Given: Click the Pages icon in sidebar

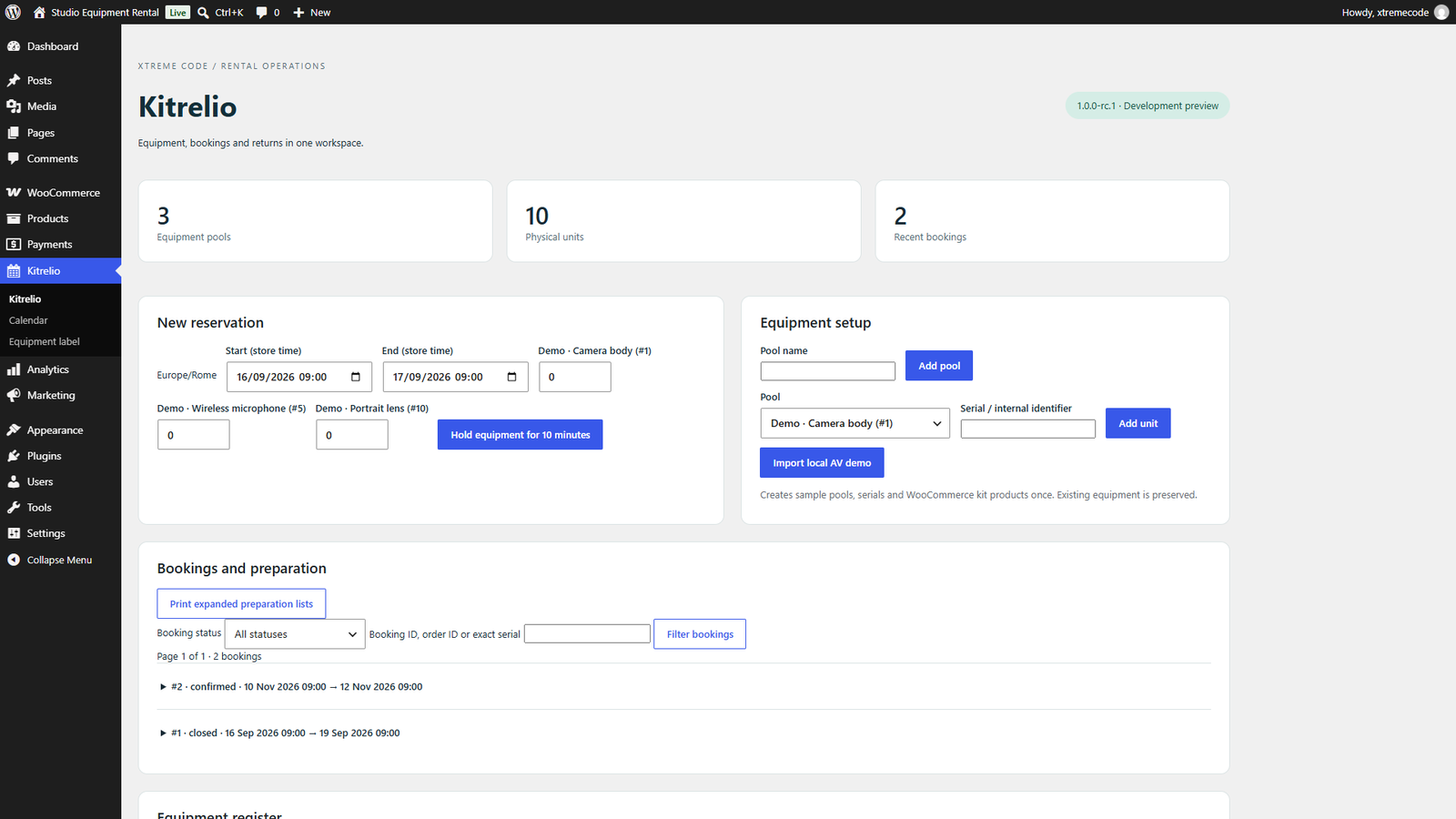Looking at the screenshot, I should coord(14,133).
